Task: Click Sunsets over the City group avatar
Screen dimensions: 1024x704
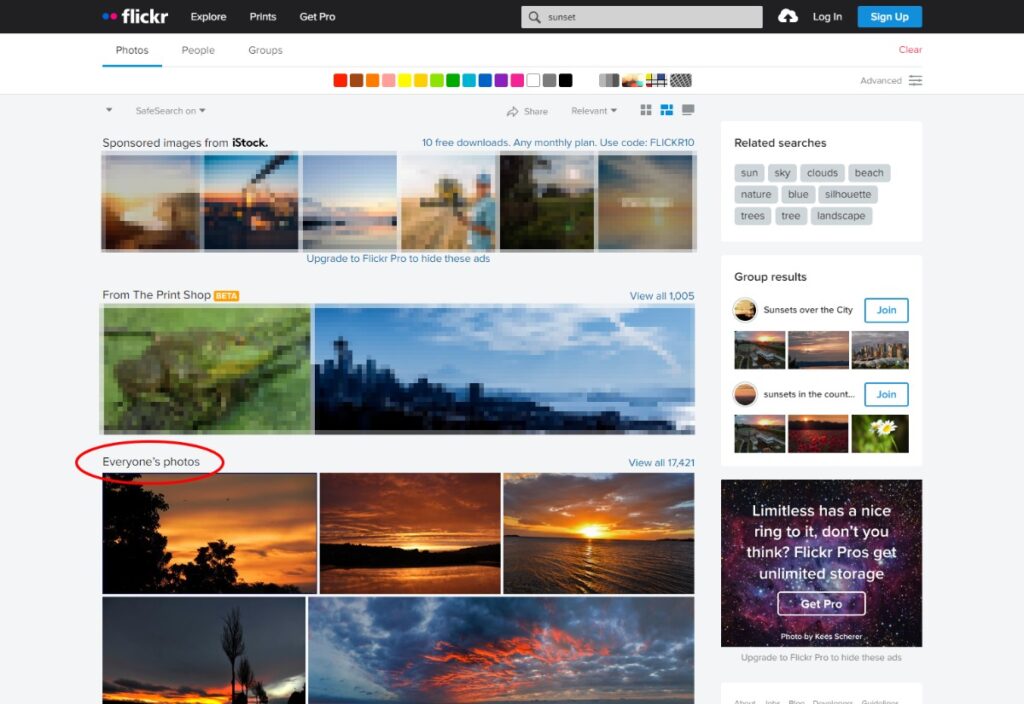Action: 745,310
